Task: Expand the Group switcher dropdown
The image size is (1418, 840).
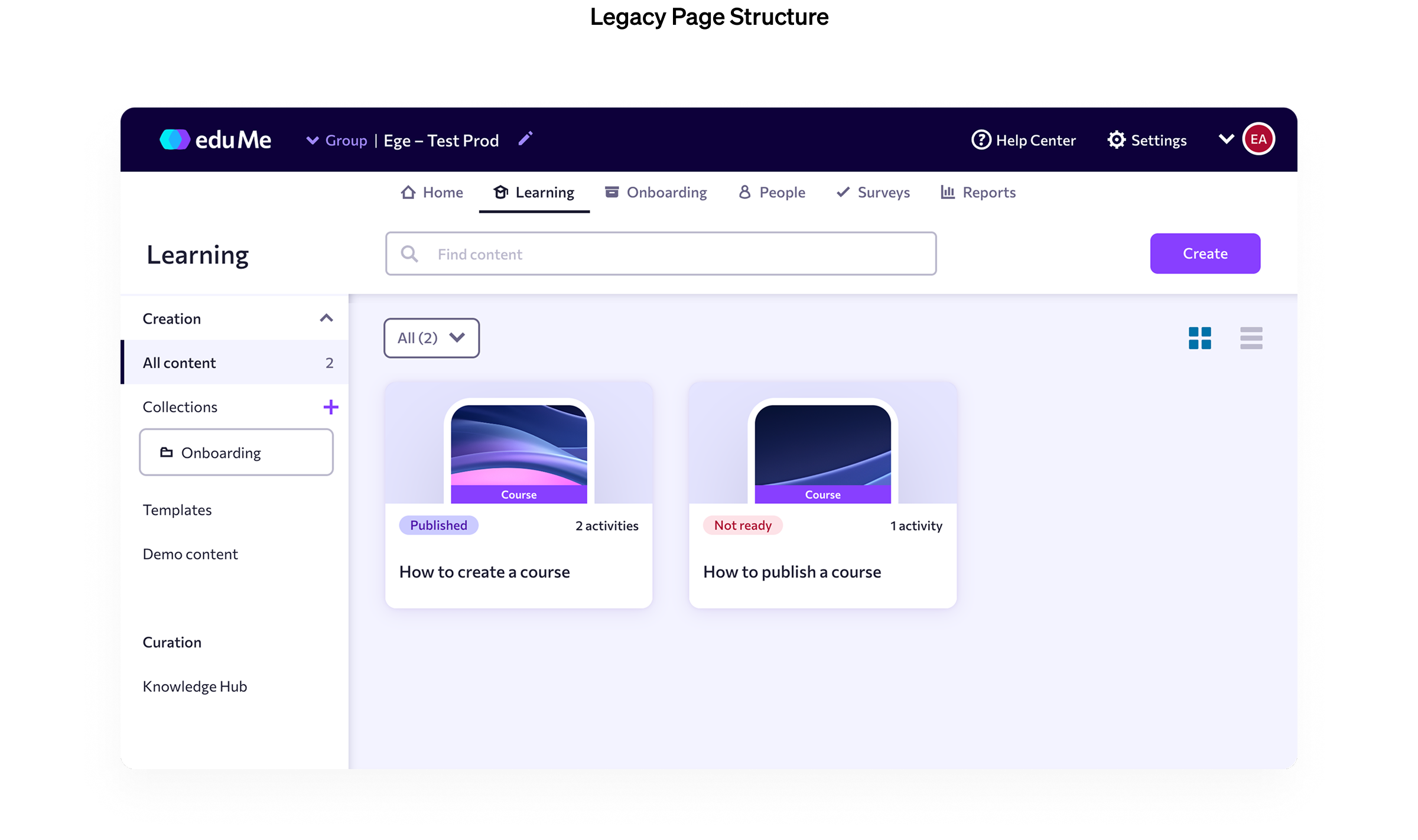Action: coord(313,141)
